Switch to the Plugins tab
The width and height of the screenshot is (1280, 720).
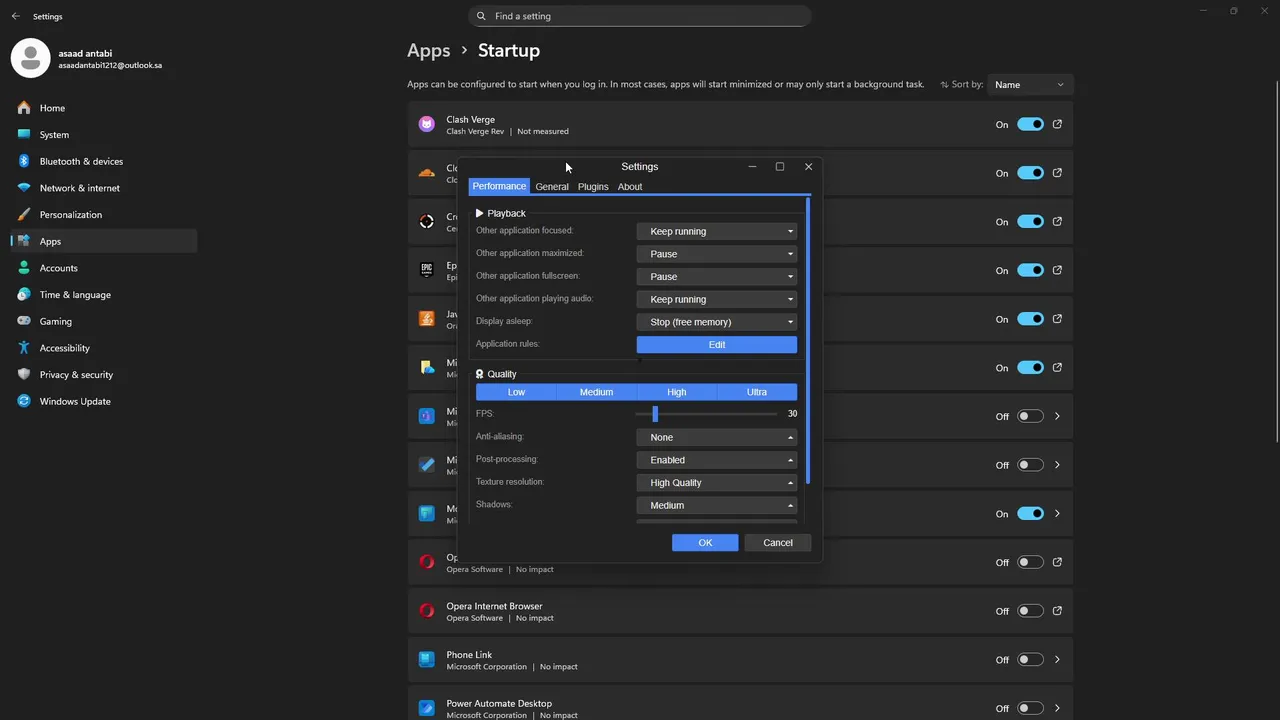point(593,187)
